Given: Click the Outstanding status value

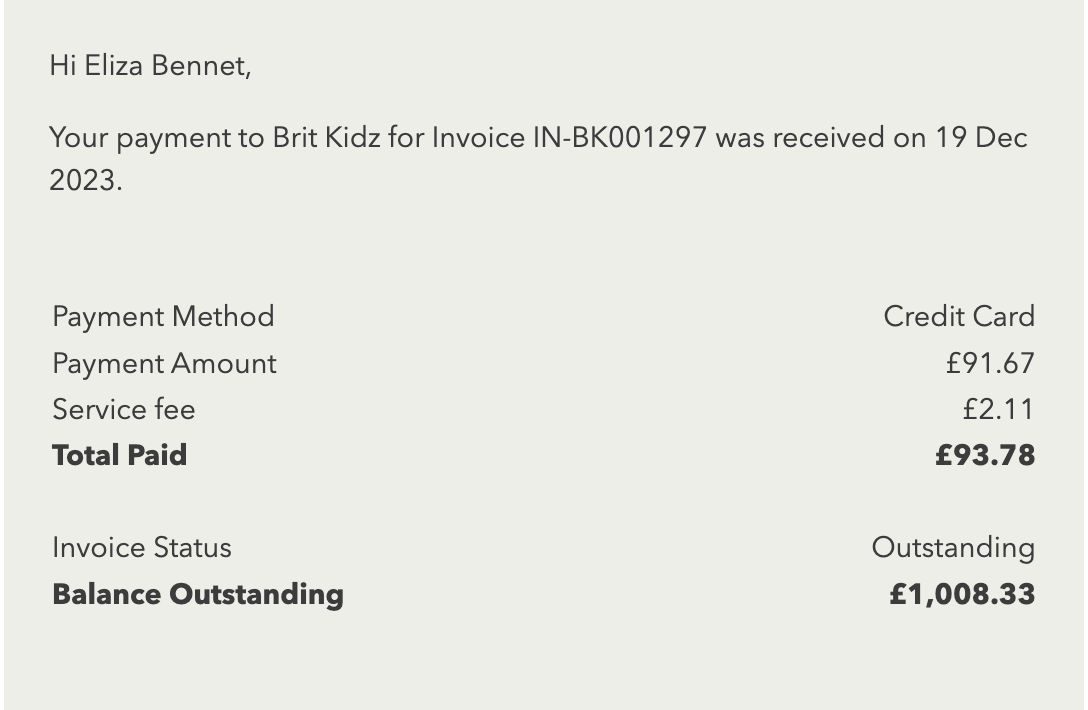Looking at the screenshot, I should [953, 548].
